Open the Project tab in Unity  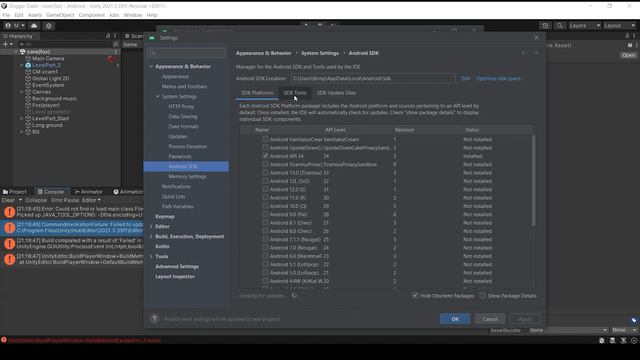[14, 191]
